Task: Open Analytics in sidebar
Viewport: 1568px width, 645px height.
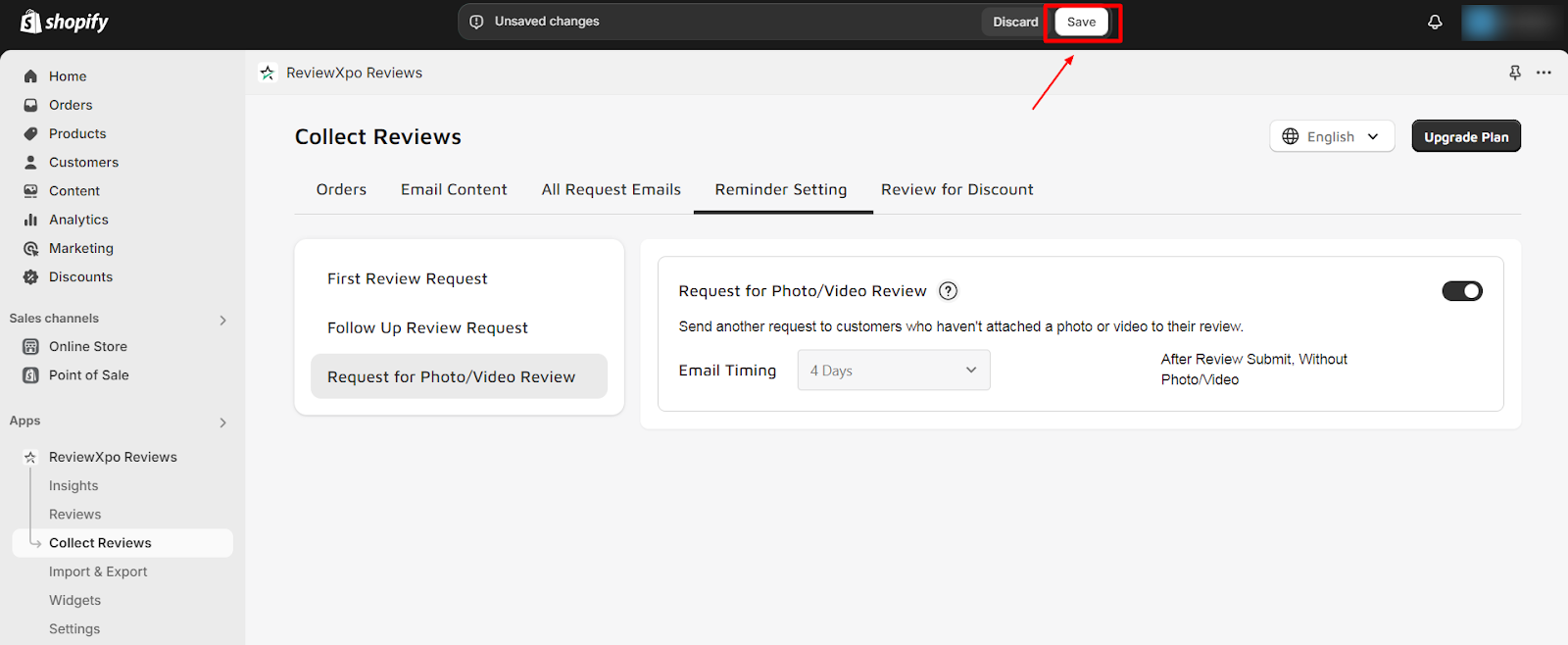Action: (x=78, y=220)
